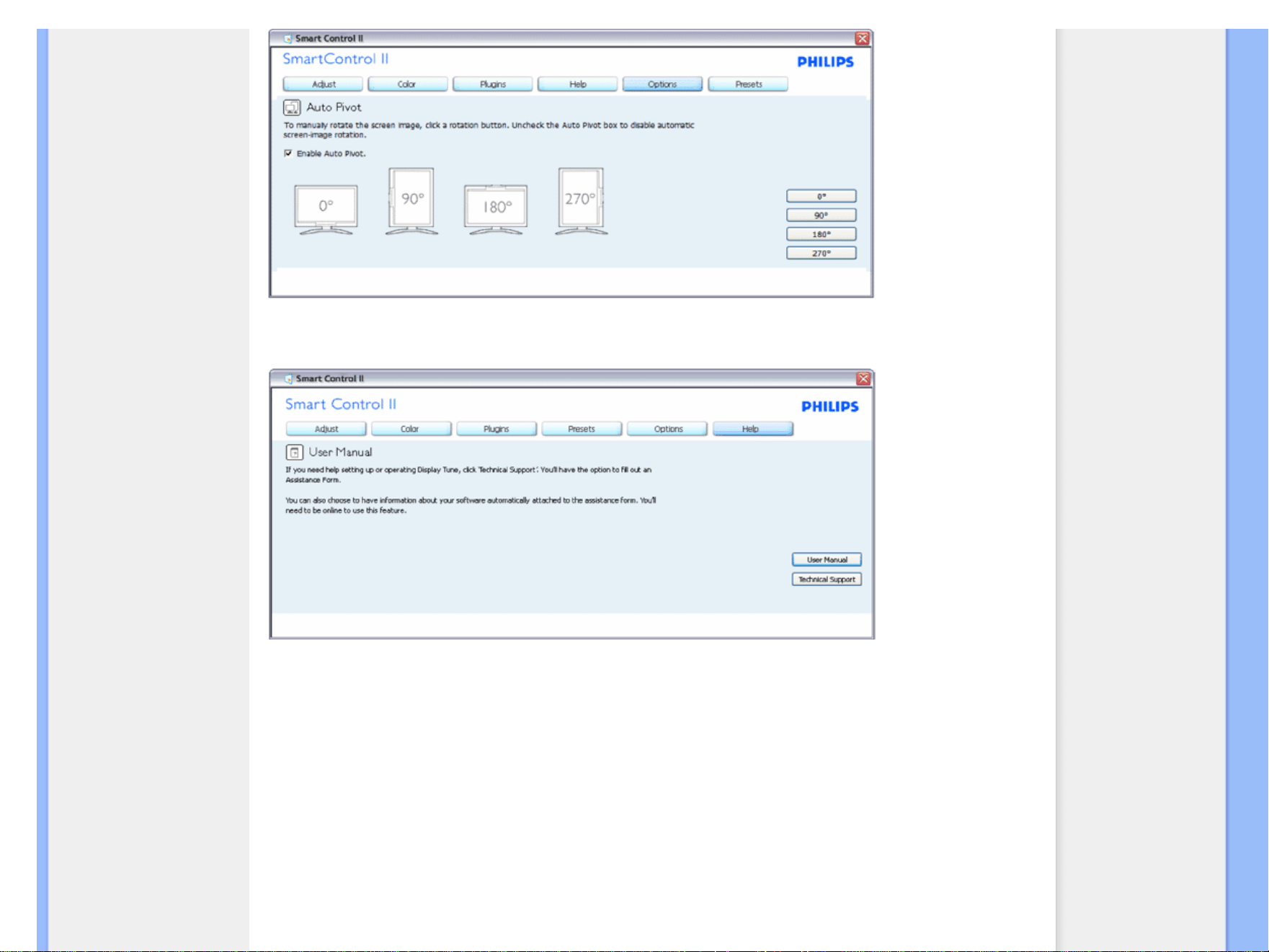Click the "Smart Control II" title in the lower window
Image resolution: width=1269 pixels, height=952 pixels.
[x=340, y=404]
